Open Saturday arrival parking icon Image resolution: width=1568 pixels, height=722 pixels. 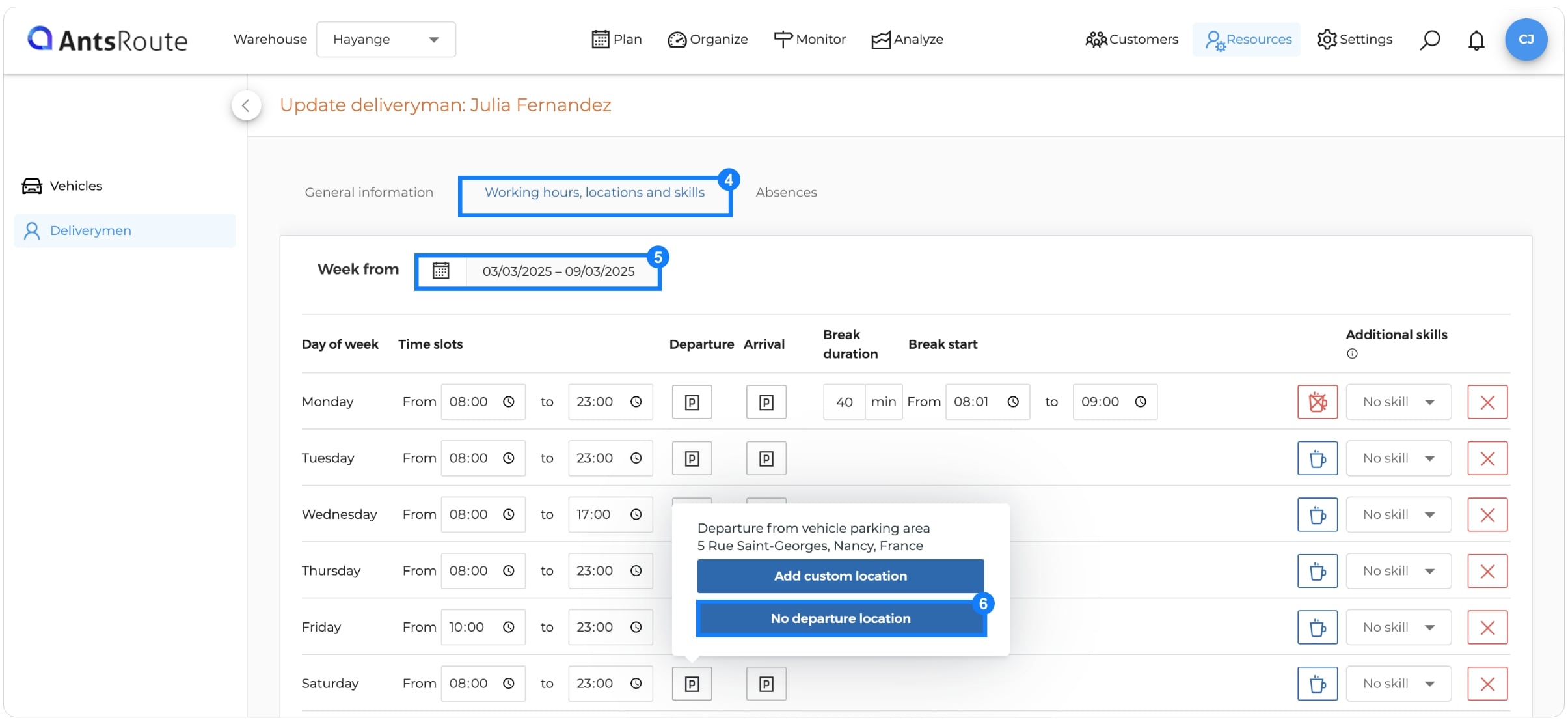pyautogui.click(x=766, y=684)
